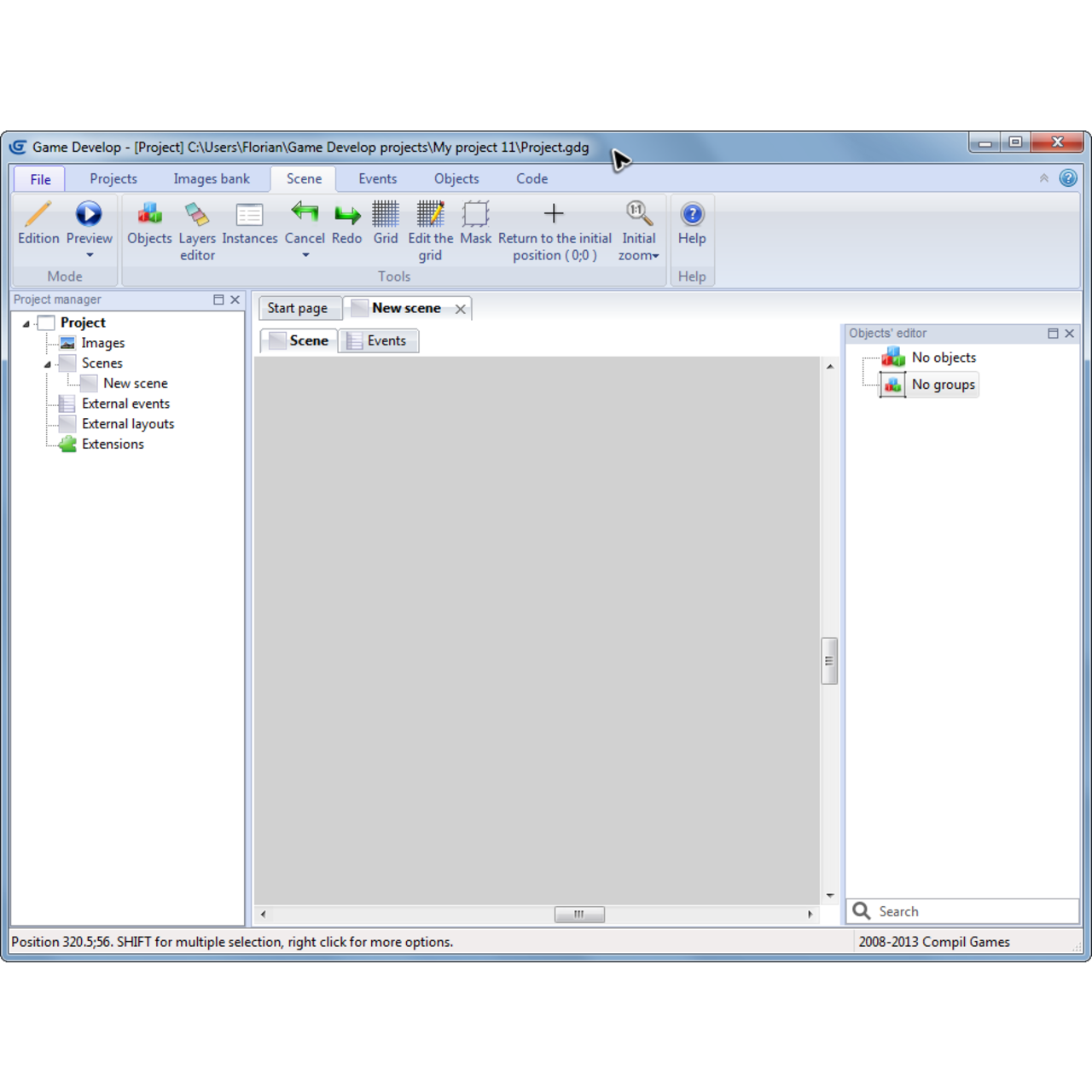Select No groups item

point(943,385)
